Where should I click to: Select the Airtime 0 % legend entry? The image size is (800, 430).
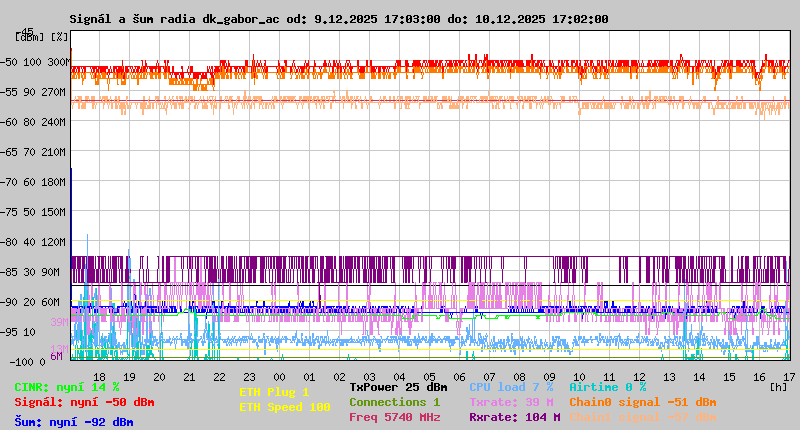click(x=607, y=386)
